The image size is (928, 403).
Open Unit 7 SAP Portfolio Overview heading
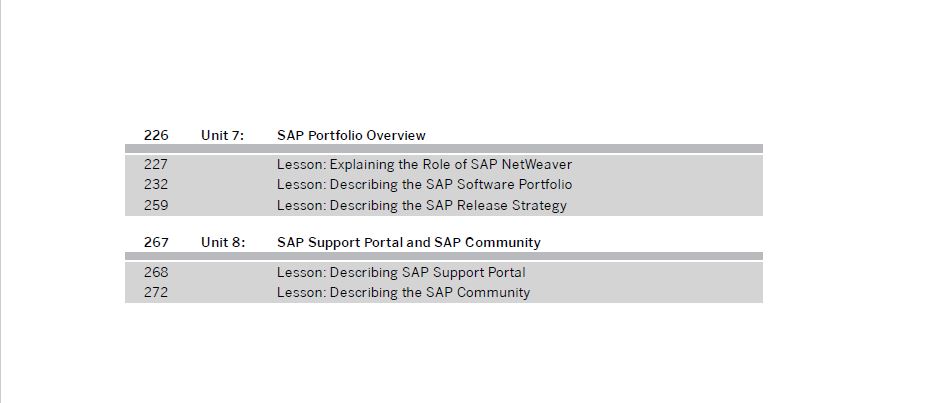[351, 136]
